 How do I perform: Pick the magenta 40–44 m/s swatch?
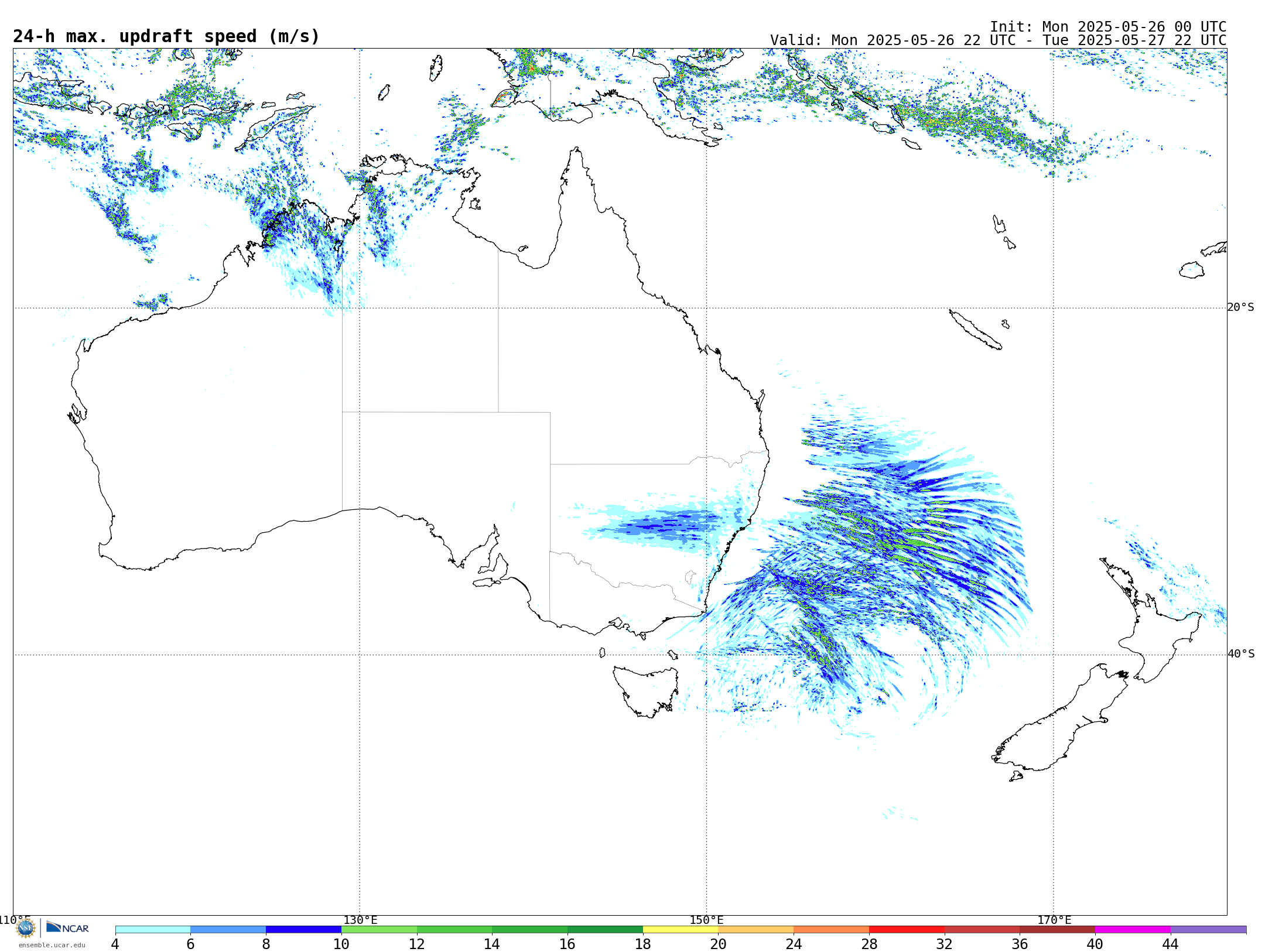[1133, 930]
